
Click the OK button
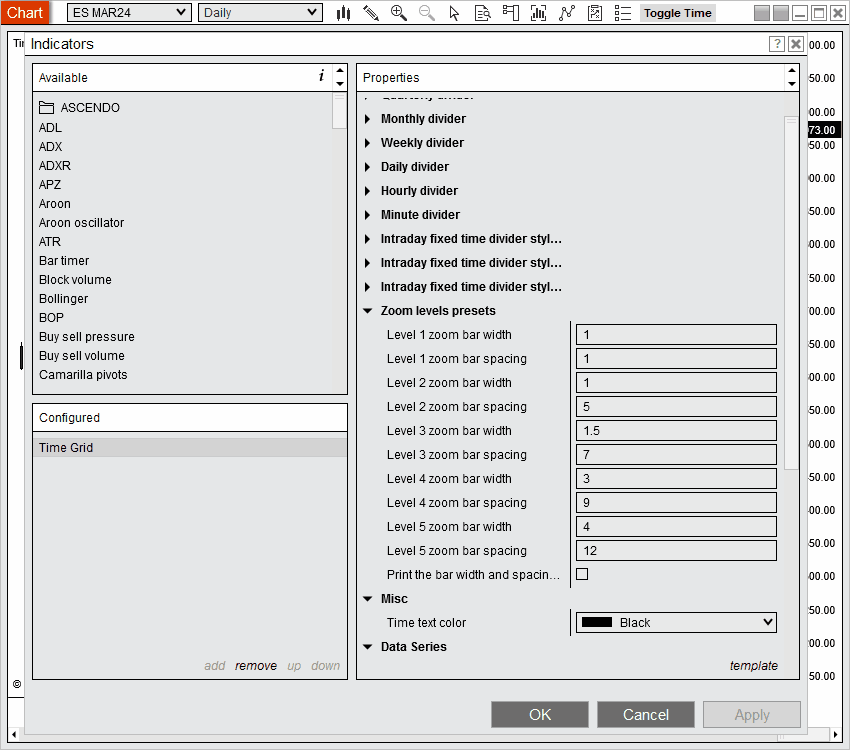(540, 714)
